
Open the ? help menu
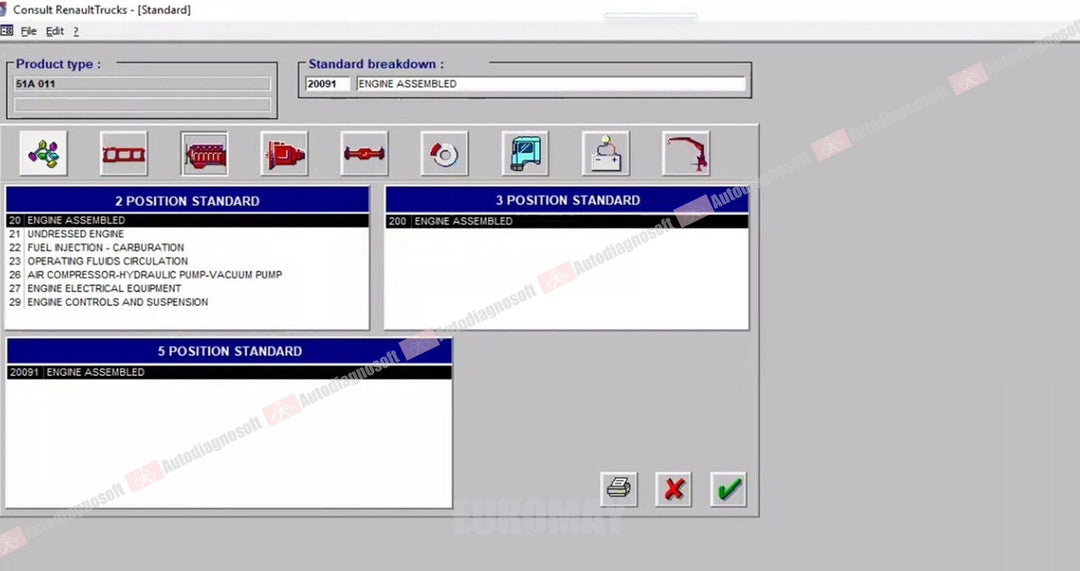pos(76,31)
